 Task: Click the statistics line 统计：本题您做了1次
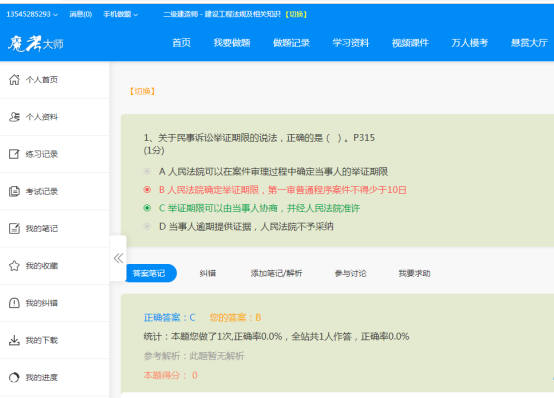coord(276,336)
